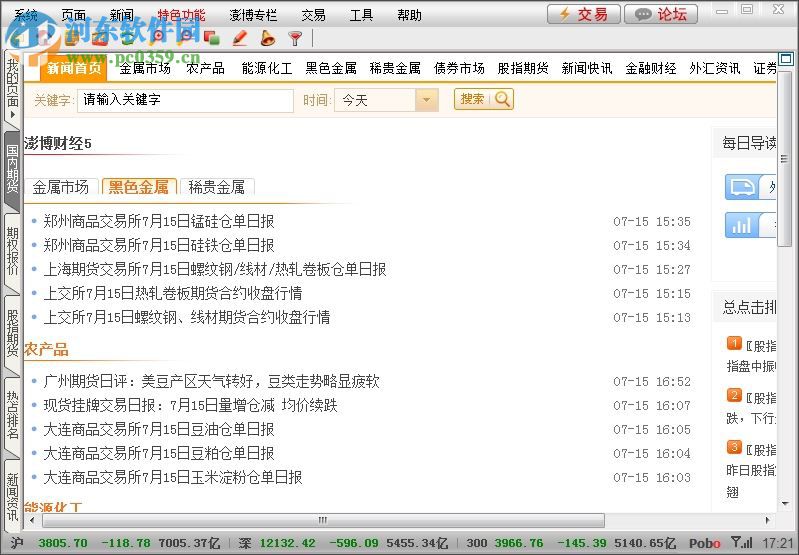Click the vertical scrollbar down arrow
Screen dimensions: 799x555
[x=785, y=504]
